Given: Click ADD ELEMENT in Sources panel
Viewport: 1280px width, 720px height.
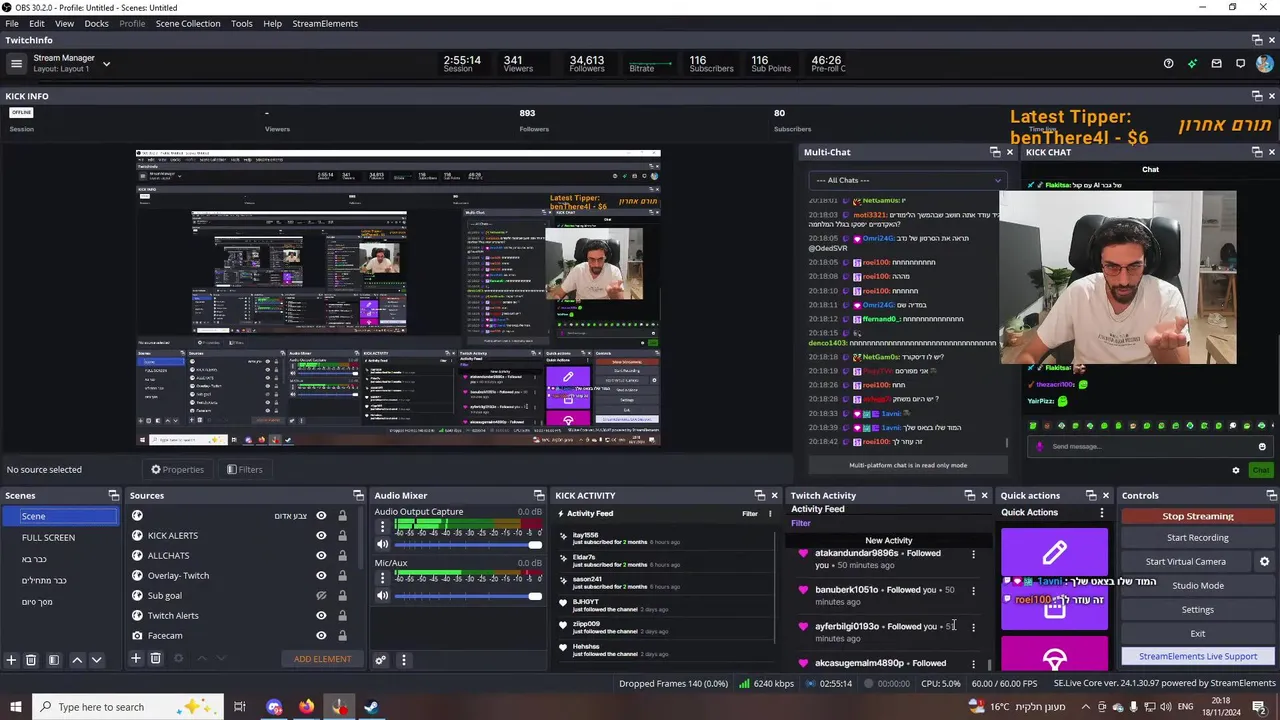Looking at the screenshot, I should (322, 659).
